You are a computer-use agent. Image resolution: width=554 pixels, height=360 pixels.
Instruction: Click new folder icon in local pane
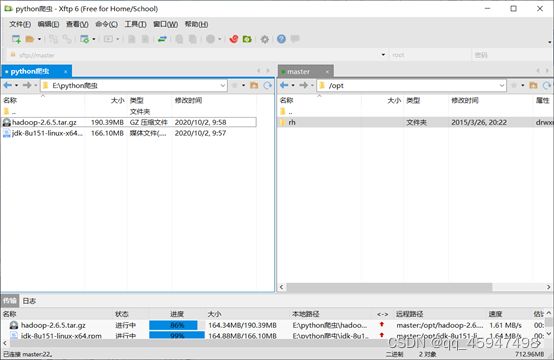click(x=254, y=85)
